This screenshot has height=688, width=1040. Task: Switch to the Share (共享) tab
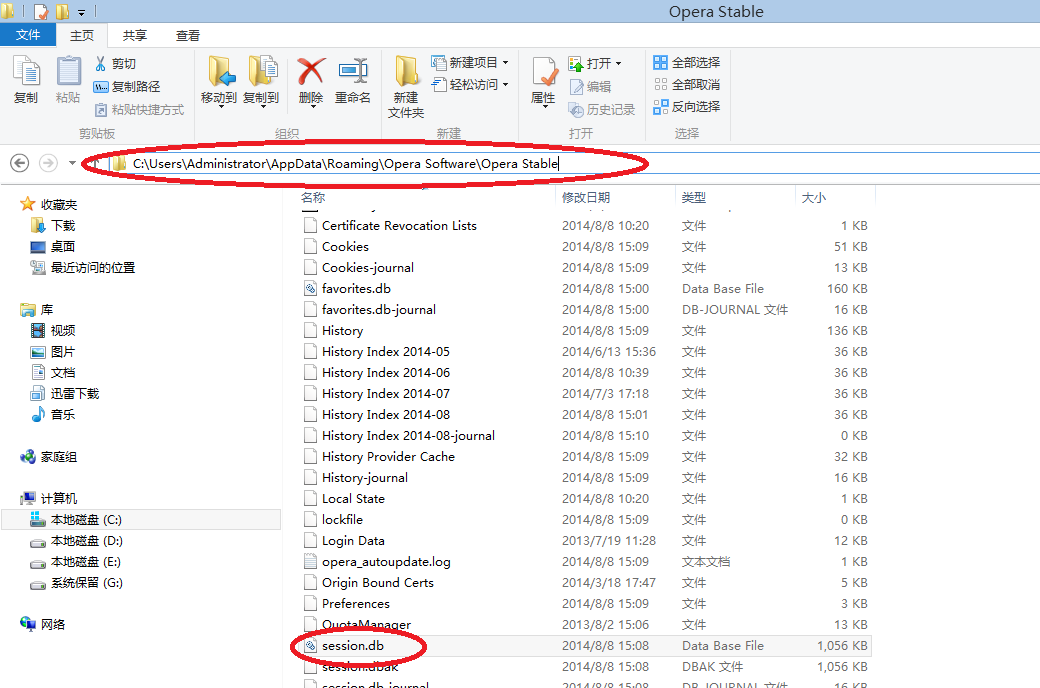[x=135, y=36]
